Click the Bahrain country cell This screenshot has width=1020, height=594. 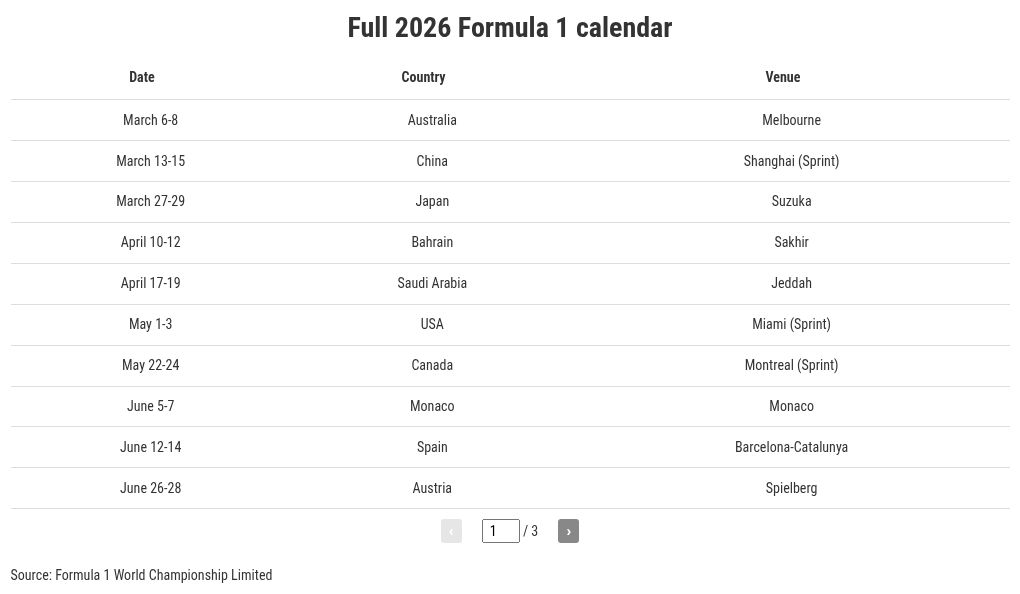[x=432, y=242]
